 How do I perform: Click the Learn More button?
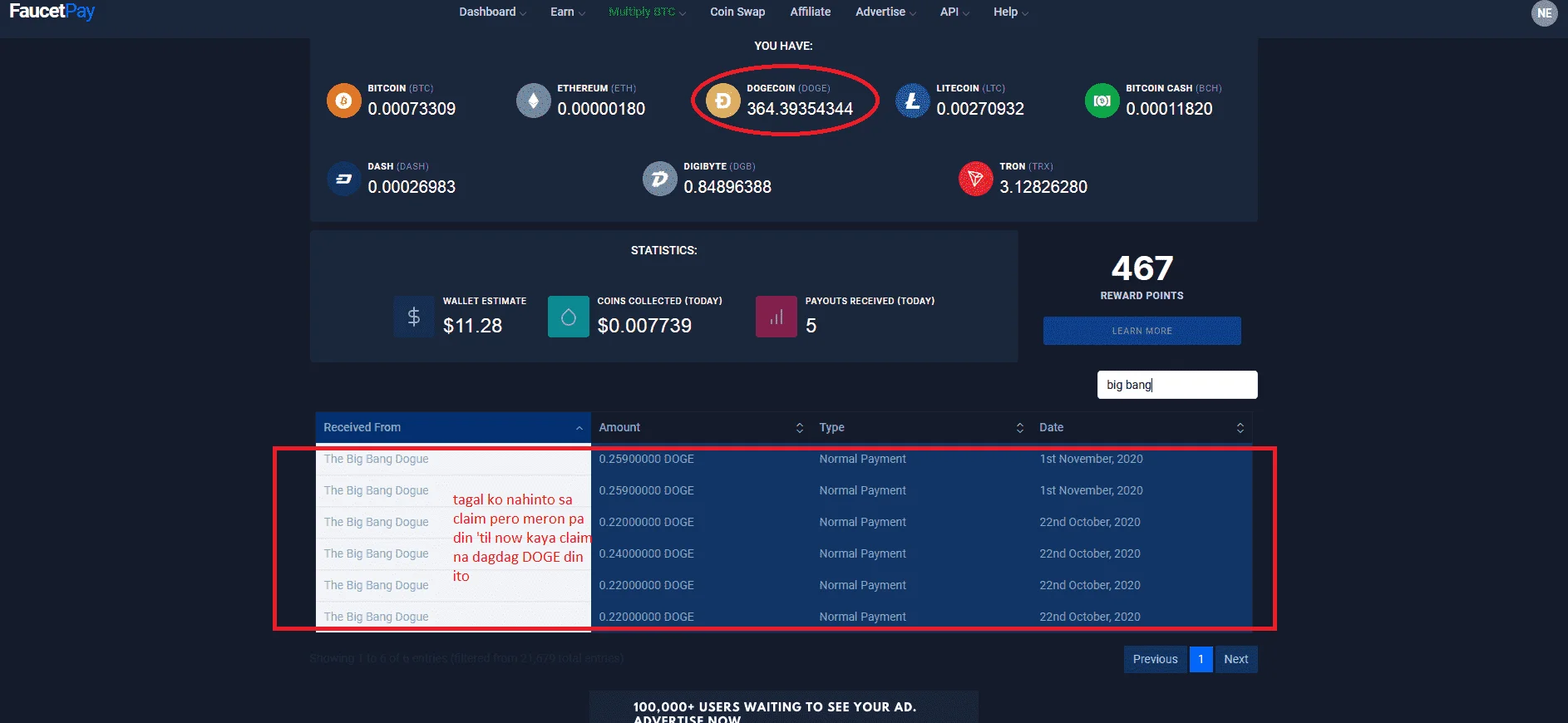[x=1142, y=331]
